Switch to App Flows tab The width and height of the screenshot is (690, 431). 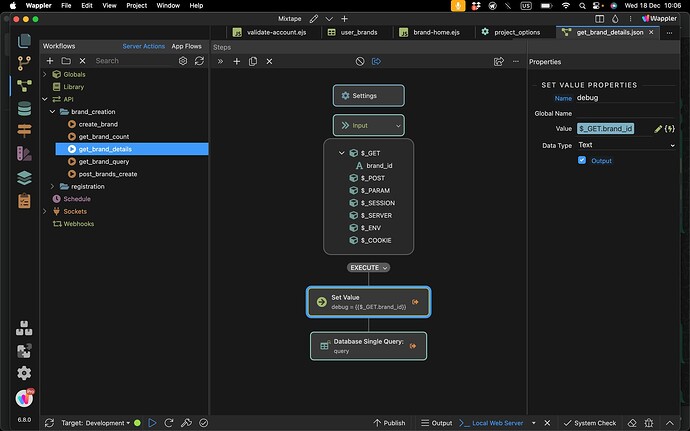tap(187, 46)
